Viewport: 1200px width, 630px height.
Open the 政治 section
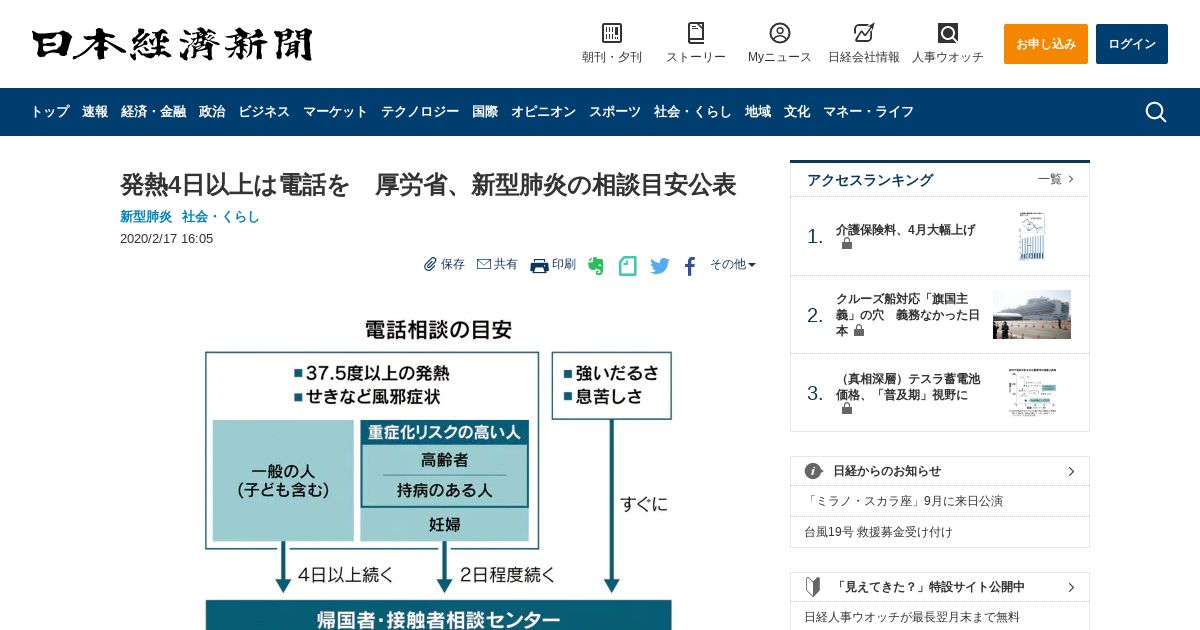tap(212, 112)
